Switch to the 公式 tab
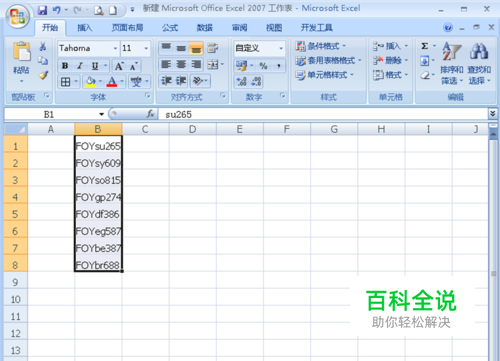The image size is (500, 361). 170,28
